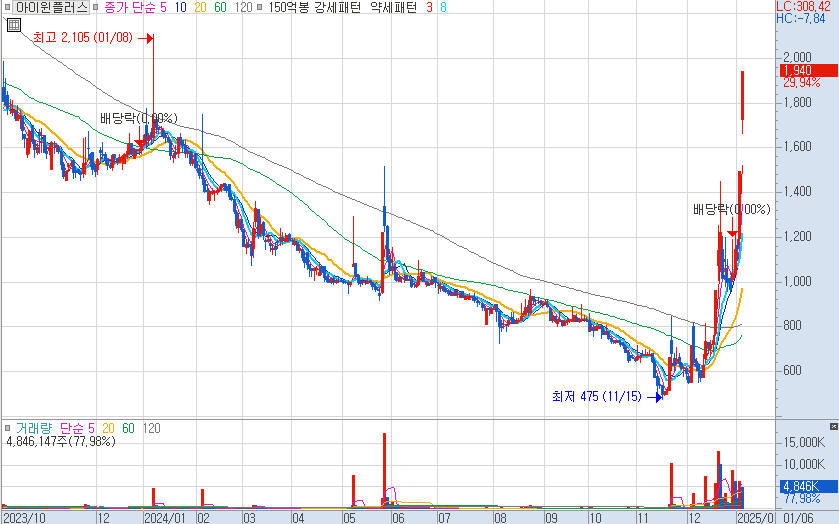
Task: Click the 08 month date axis label
Action: 500,518
